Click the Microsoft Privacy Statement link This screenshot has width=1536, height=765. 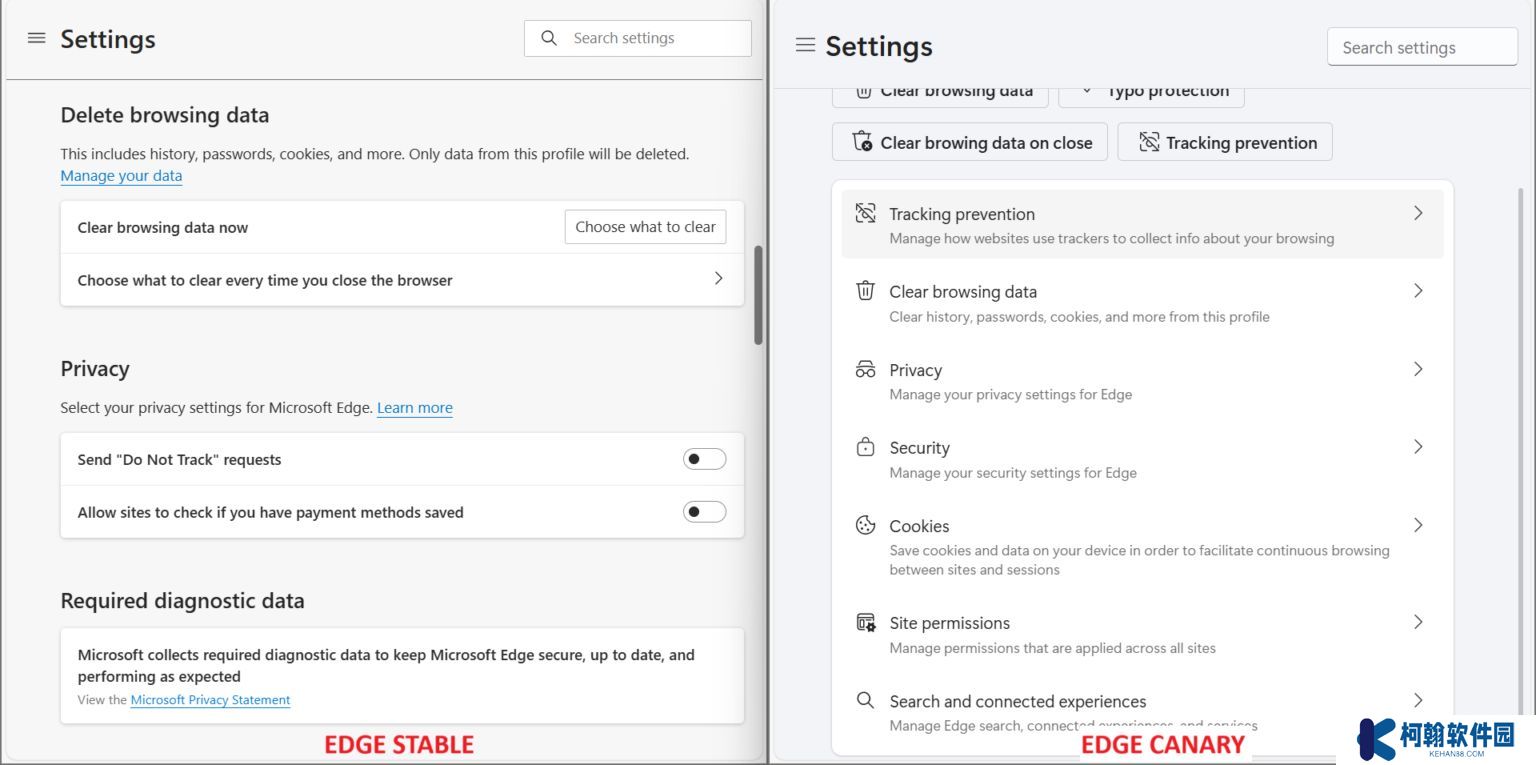pyautogui.click(x=210, y=700)
